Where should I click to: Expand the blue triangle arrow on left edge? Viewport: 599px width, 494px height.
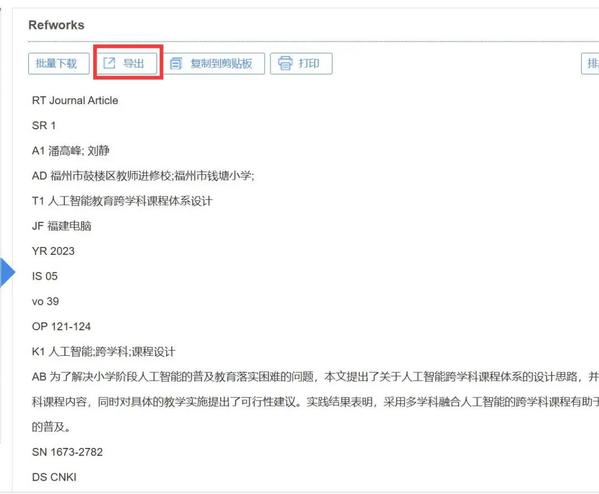pyautogui.click(x=7, y=272)
